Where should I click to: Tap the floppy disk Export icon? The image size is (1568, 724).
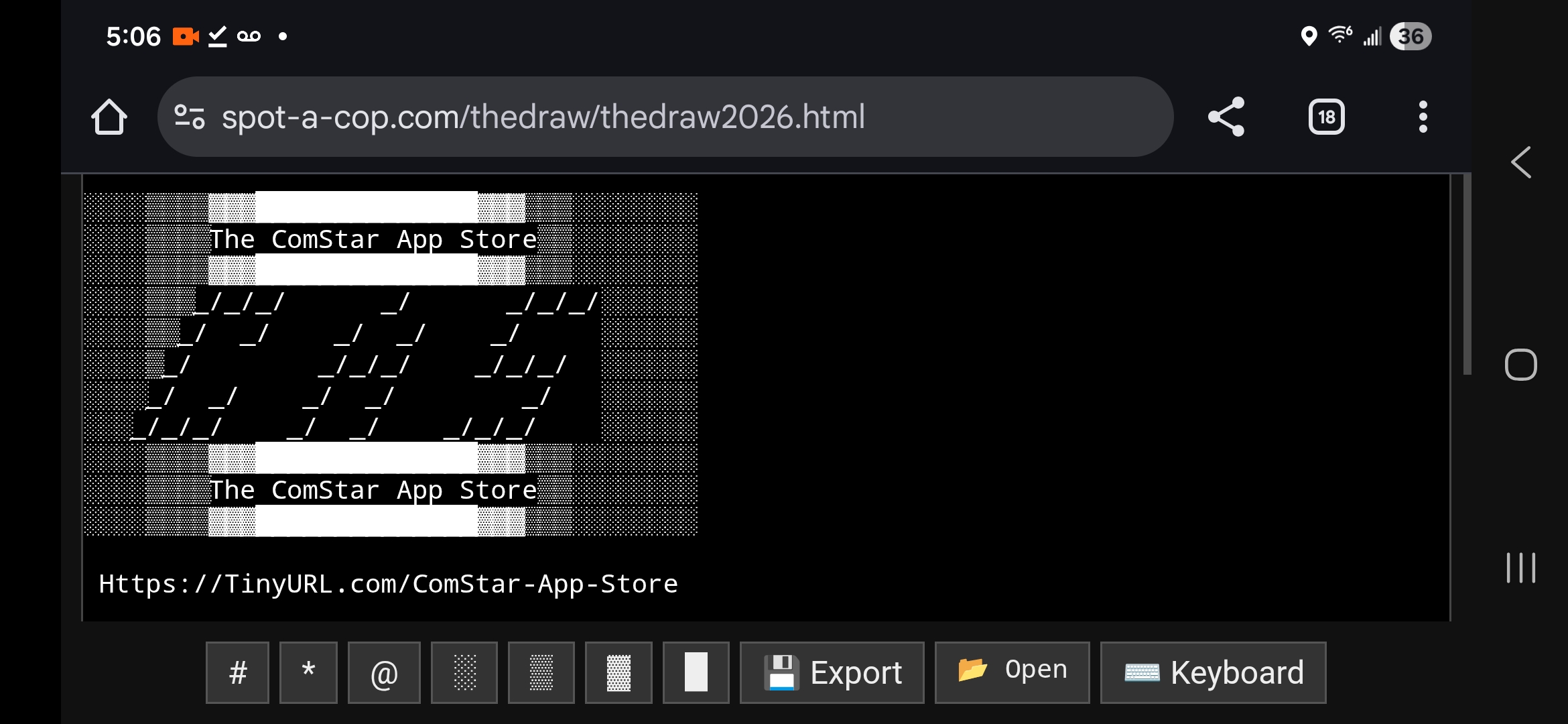pos(781,672)
